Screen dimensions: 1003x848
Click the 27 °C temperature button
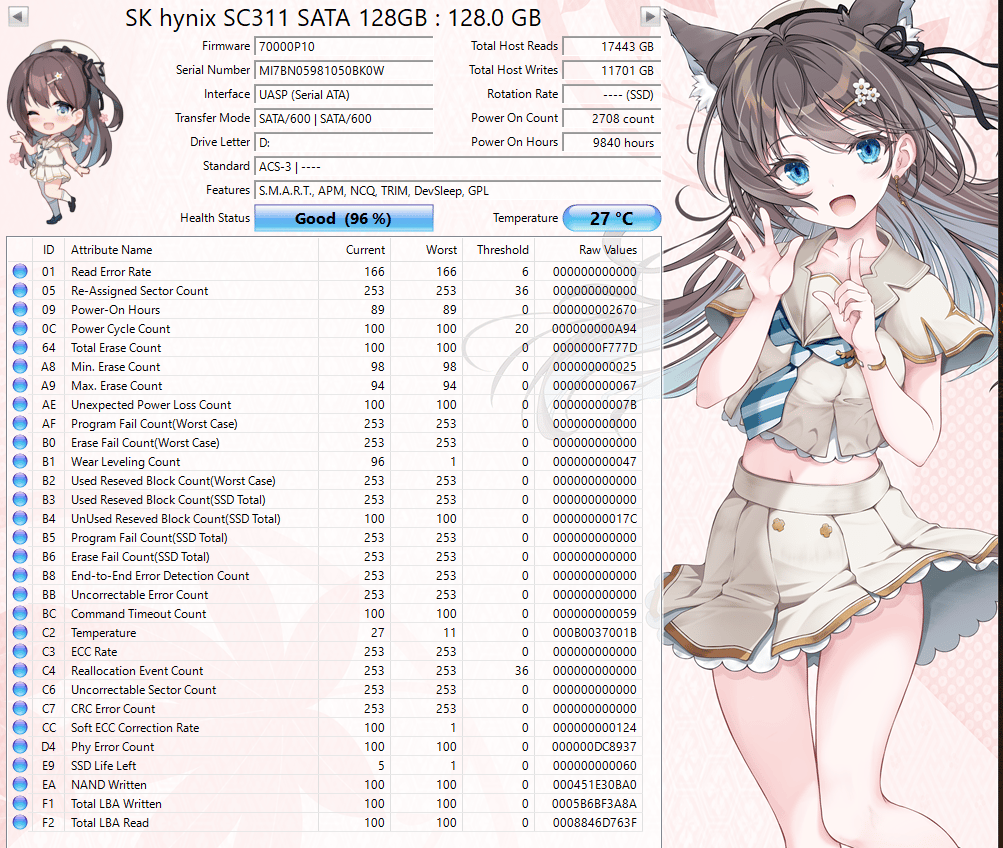point(612,218)
